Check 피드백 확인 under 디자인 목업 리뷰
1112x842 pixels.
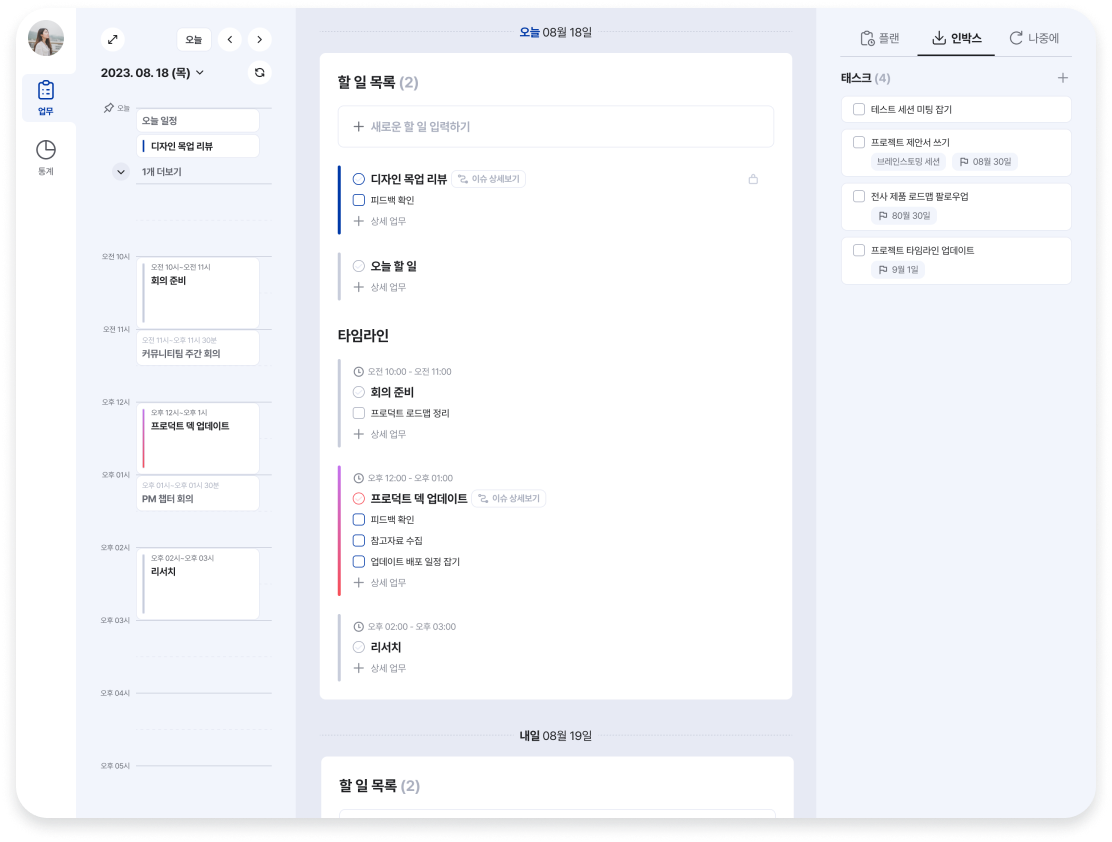pos(359,201)
